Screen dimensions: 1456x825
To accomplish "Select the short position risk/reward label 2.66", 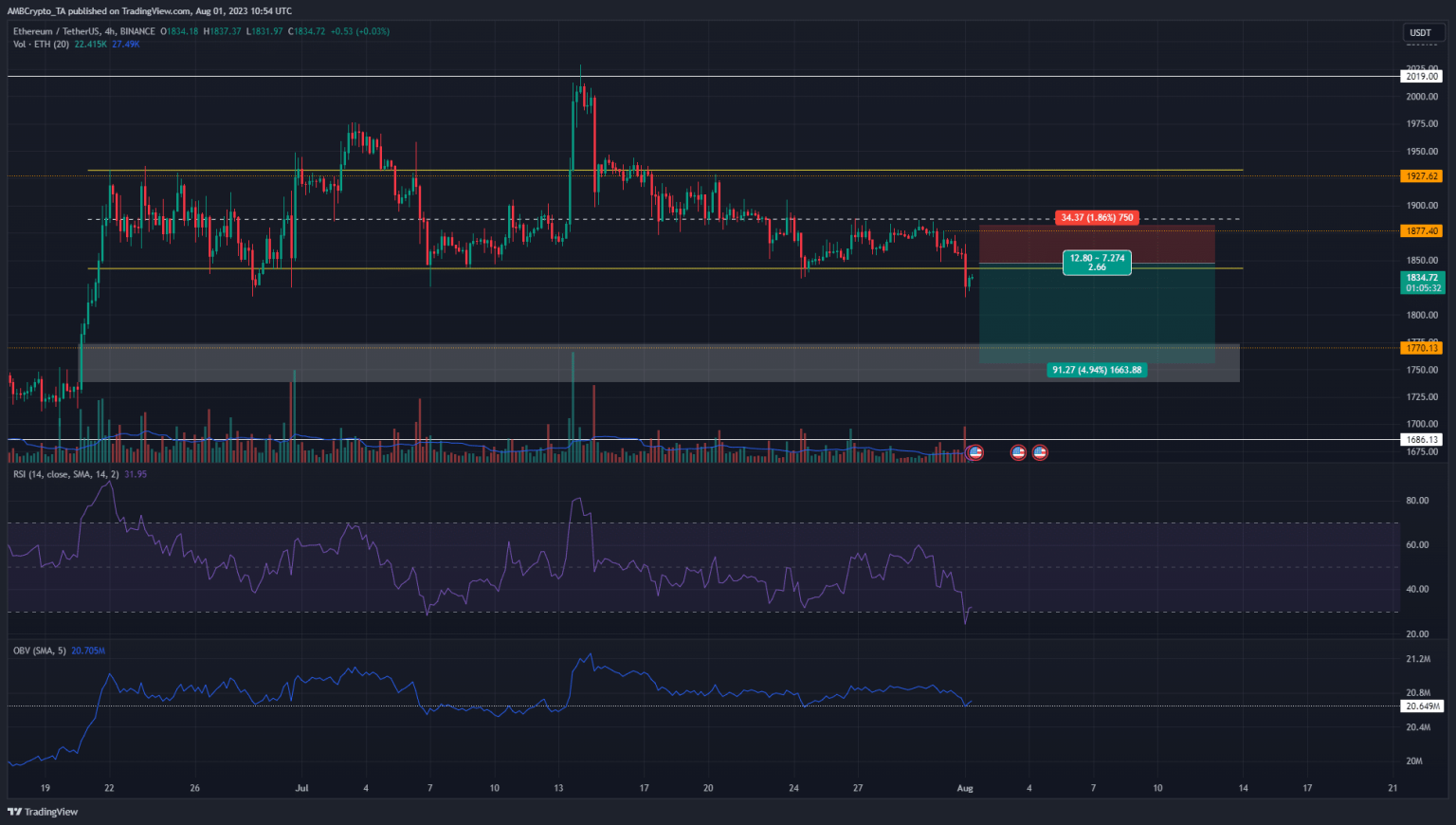I will click(x=1097, y=263).
